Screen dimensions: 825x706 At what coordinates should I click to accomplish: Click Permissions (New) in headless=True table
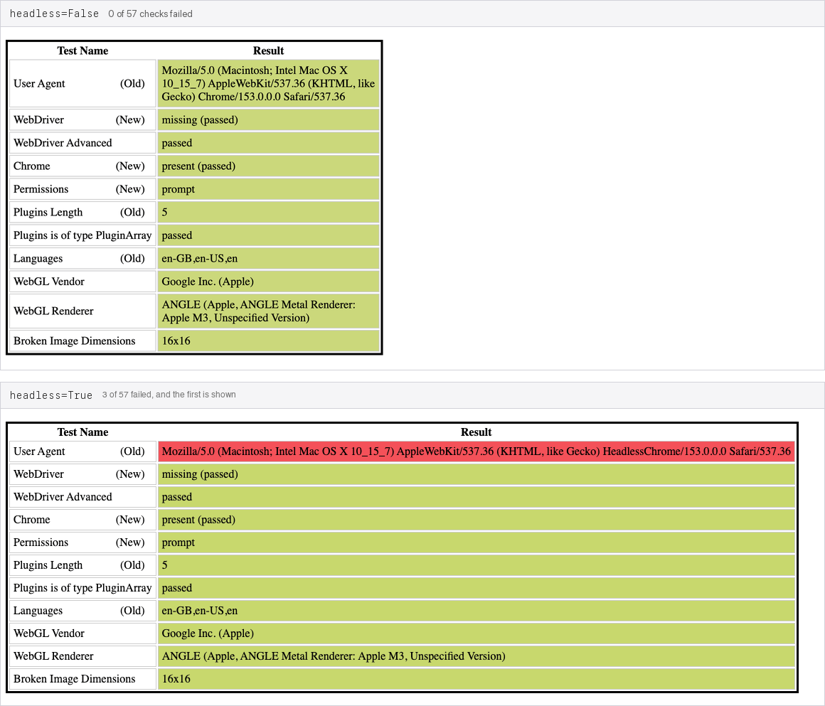[83, 542]
